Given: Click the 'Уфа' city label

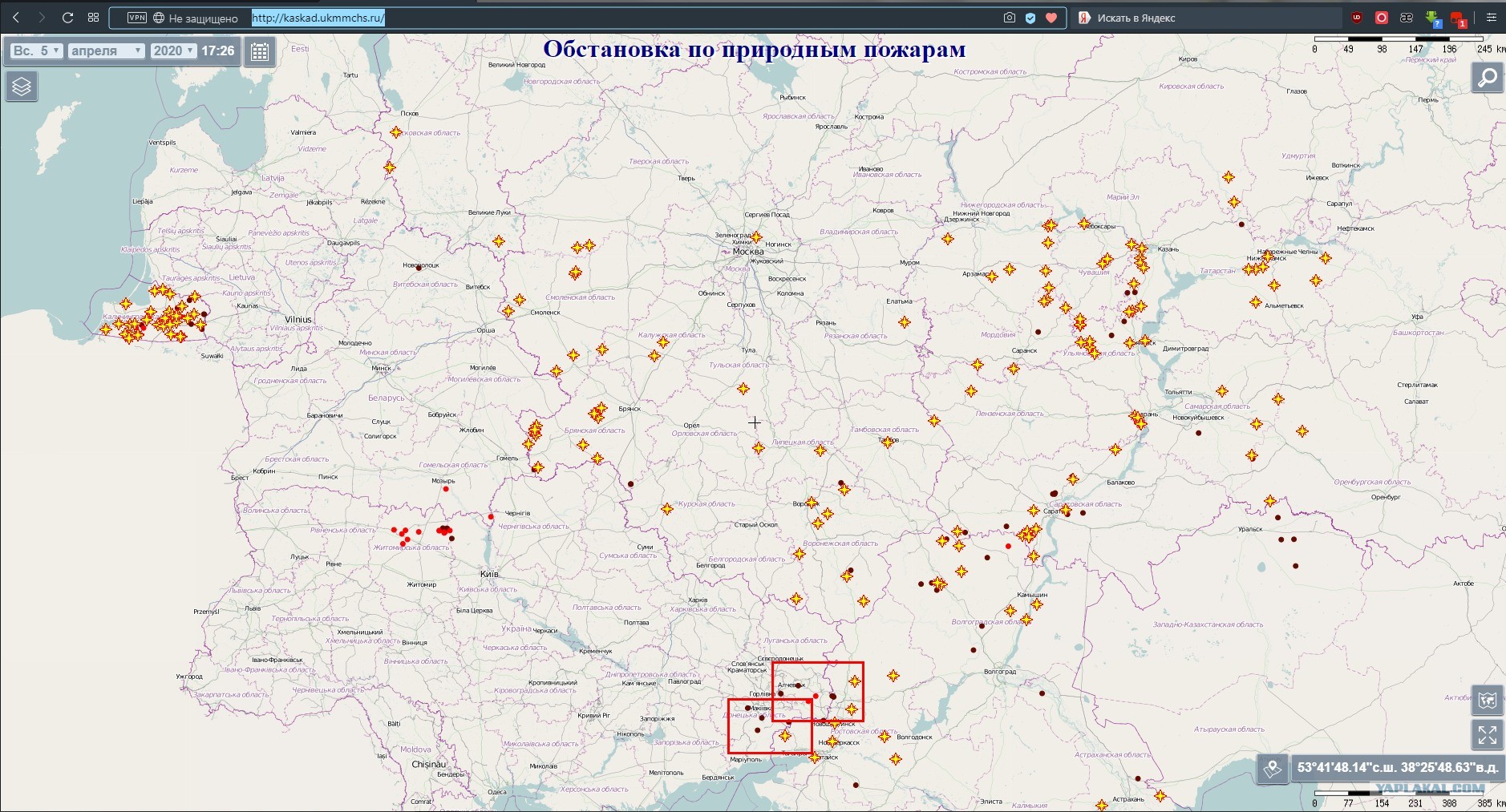Looking at the screenshot, I should click(x=1417, y=316).
